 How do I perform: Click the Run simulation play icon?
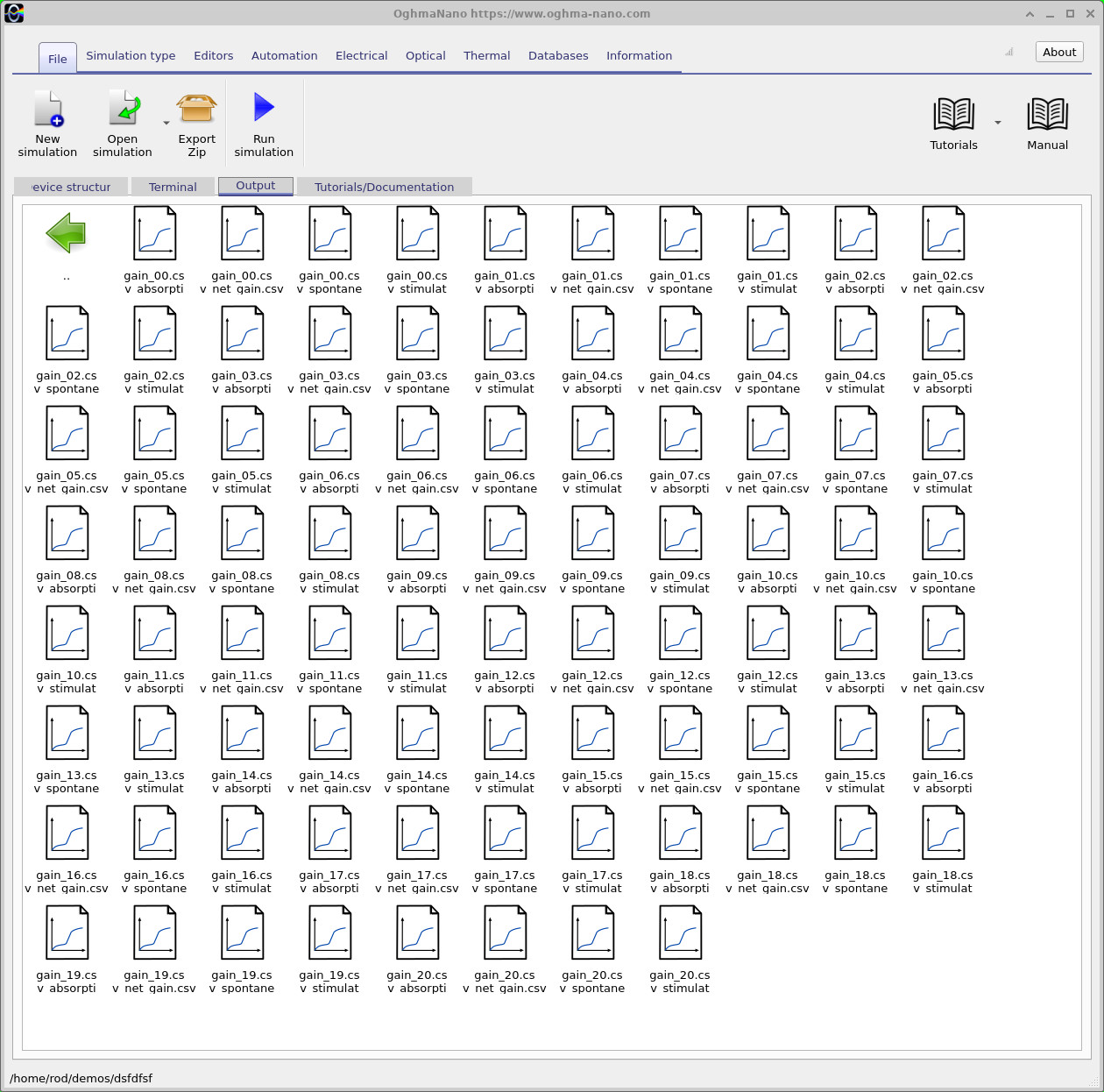point(264,107)
